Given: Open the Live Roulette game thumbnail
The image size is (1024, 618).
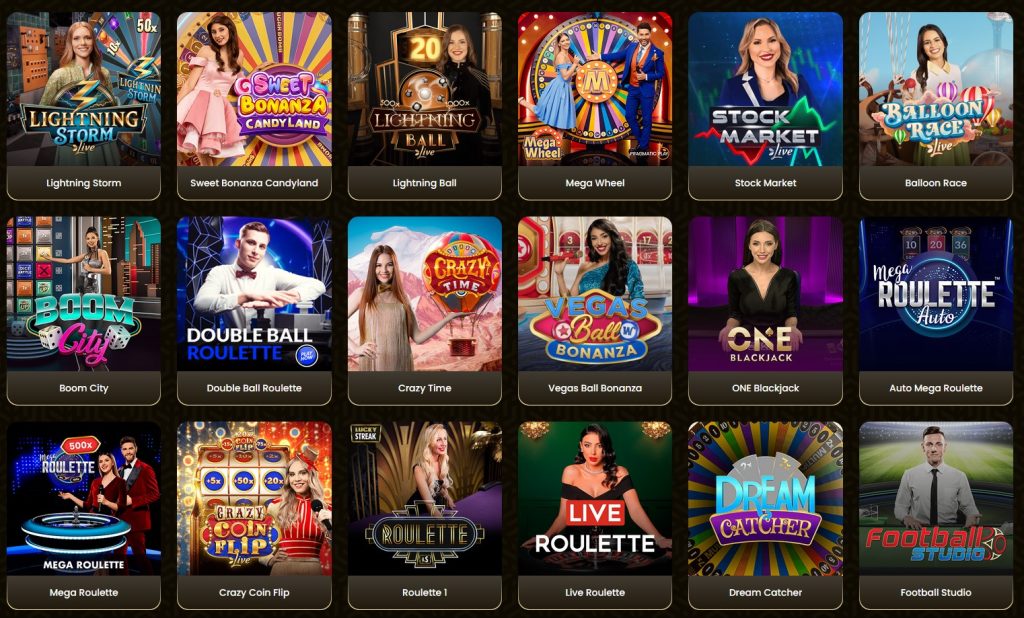Looking at the screenshot, I should [x=595, y=498].
